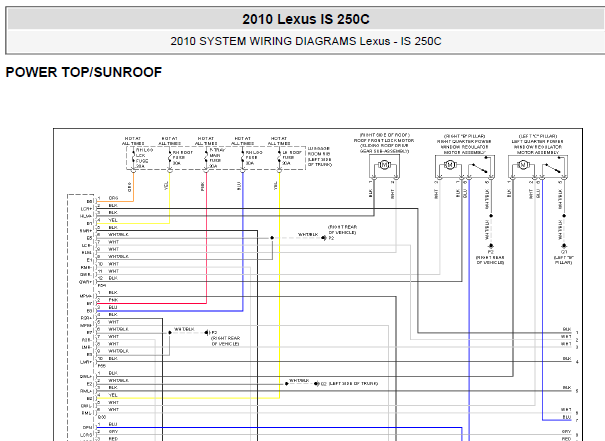Image resolution: width=605 pixels, height=441 pixels.
Task: Click the 'DPM' terminal label
Action: coord(88,428)
